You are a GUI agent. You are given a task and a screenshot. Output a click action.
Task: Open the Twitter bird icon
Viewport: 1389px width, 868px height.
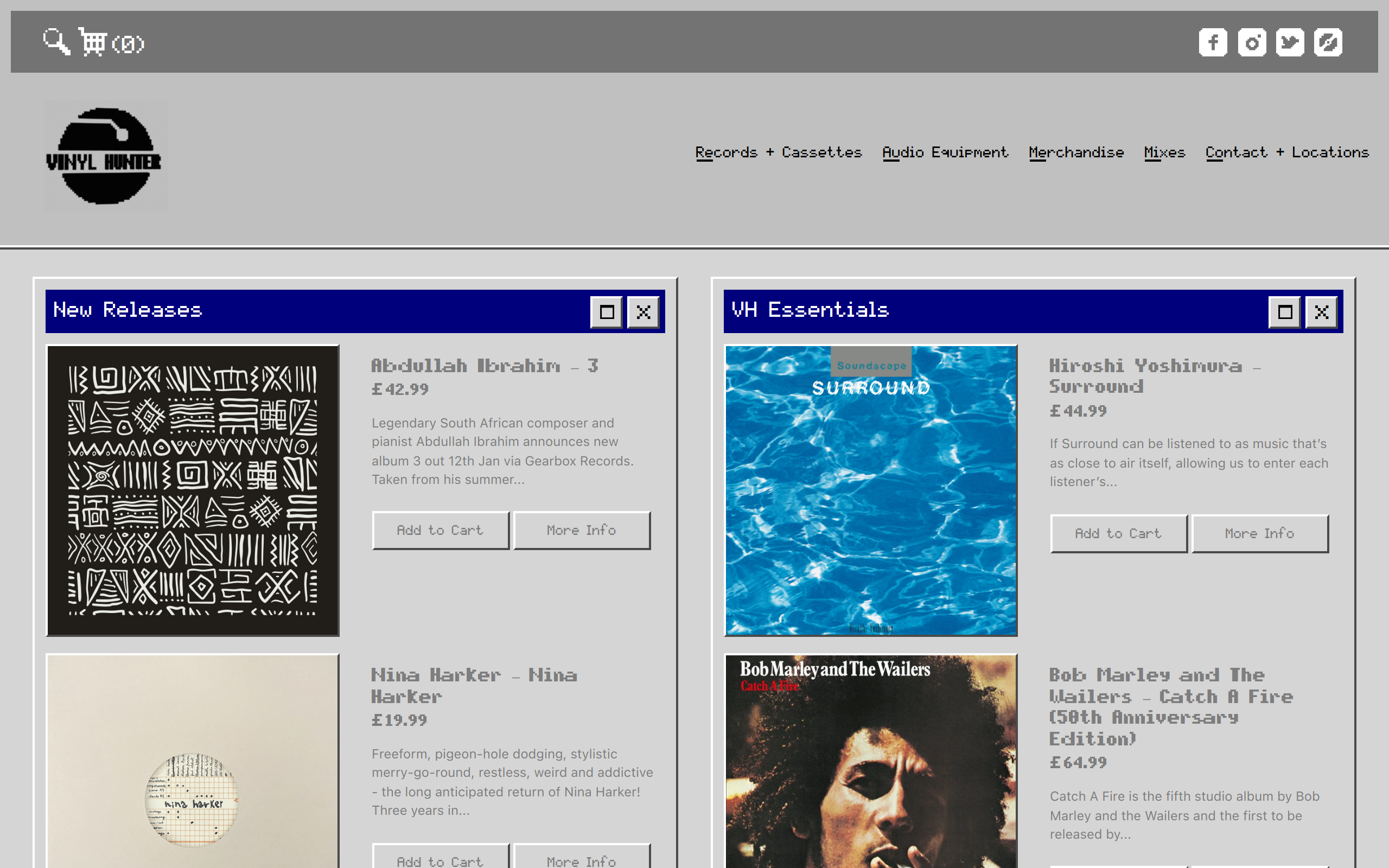pos(1289,42)
